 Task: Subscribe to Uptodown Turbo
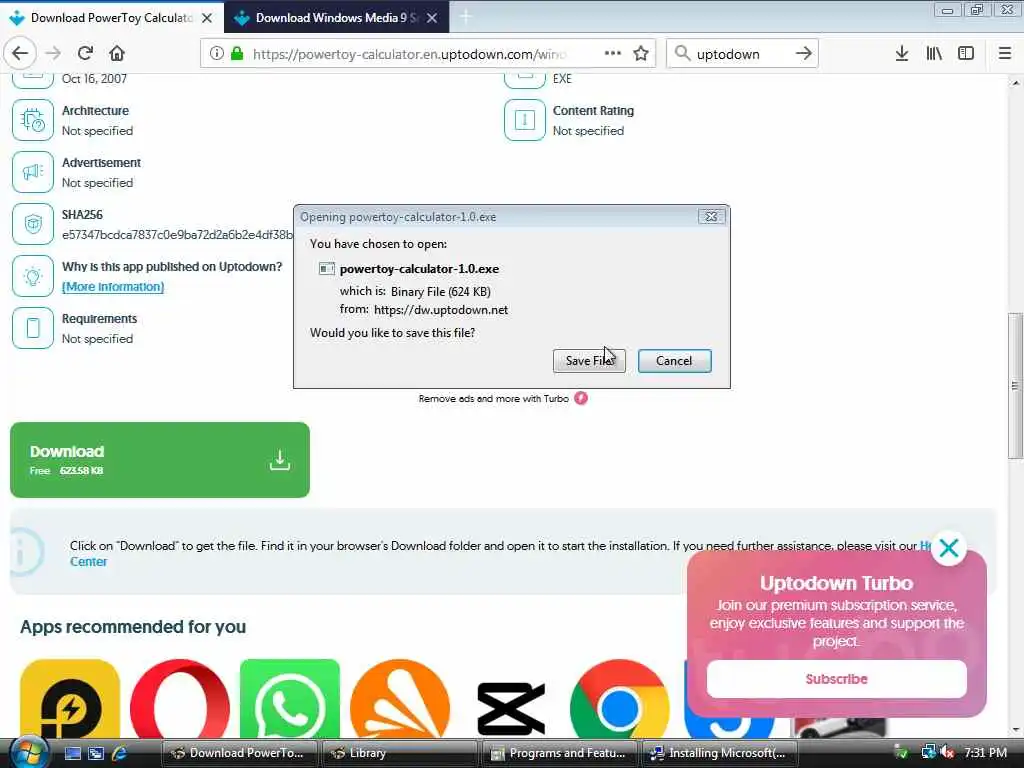coord(837,679)
